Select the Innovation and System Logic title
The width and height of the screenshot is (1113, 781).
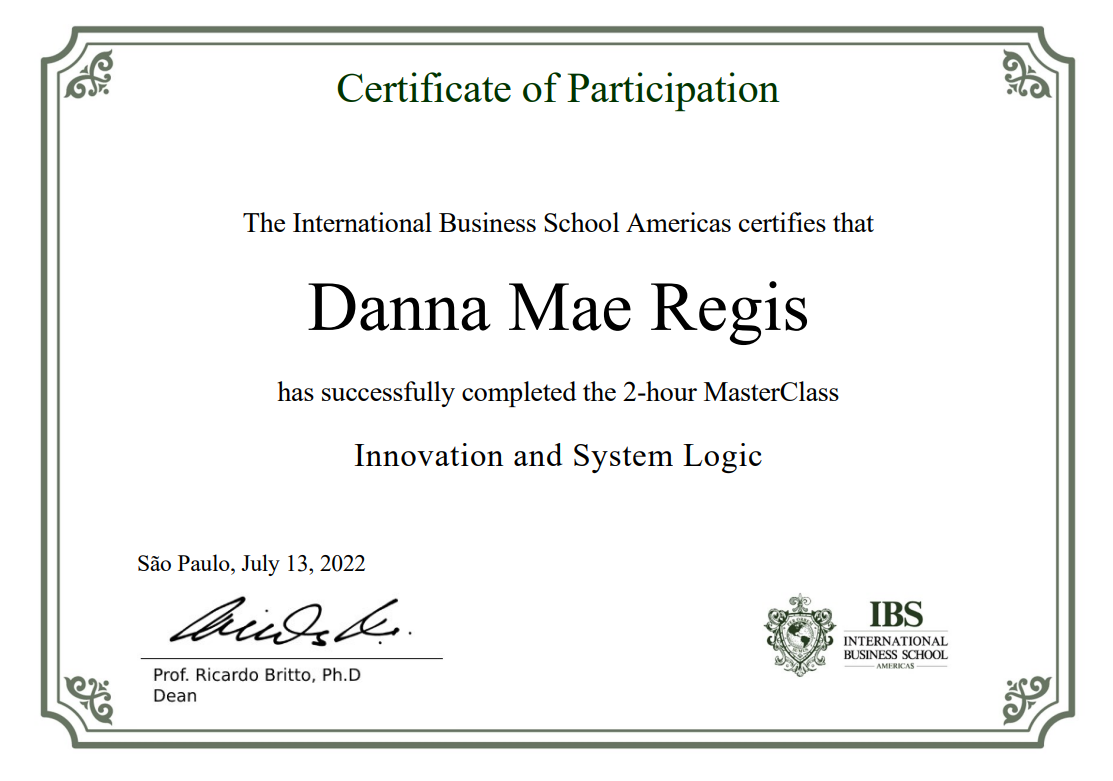click(557, 456)
